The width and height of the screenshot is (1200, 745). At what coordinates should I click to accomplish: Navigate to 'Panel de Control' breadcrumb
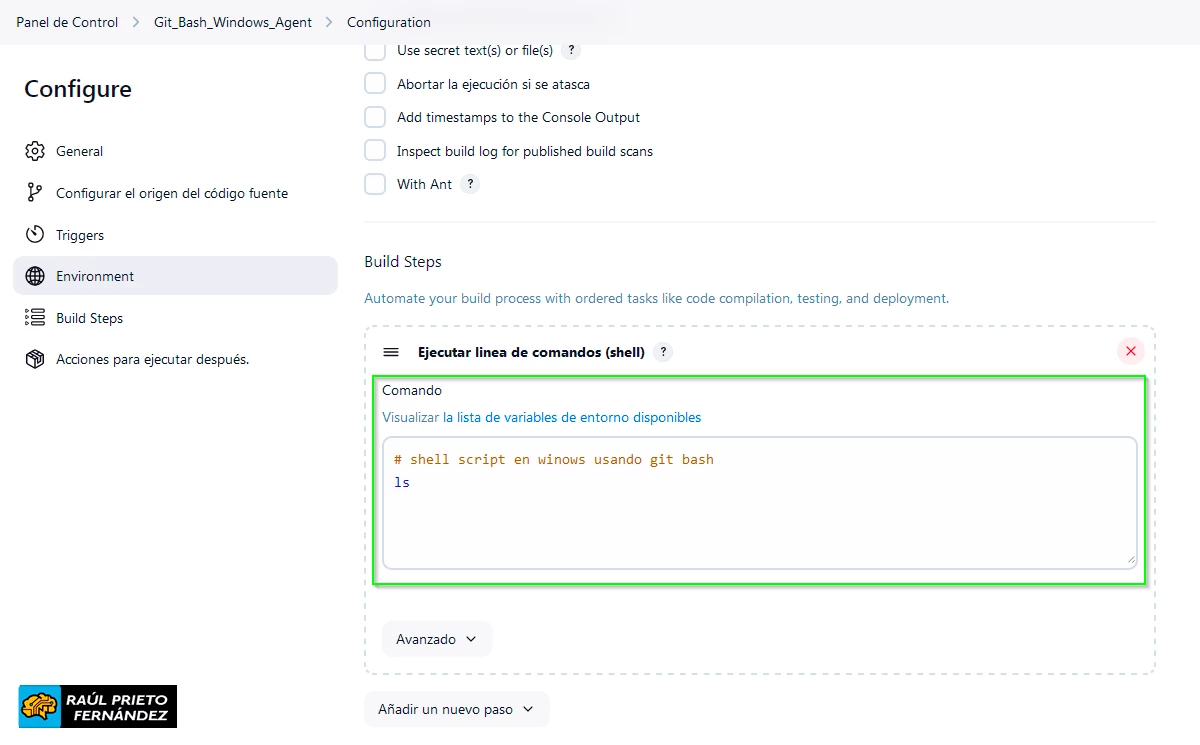coord(66,21)
